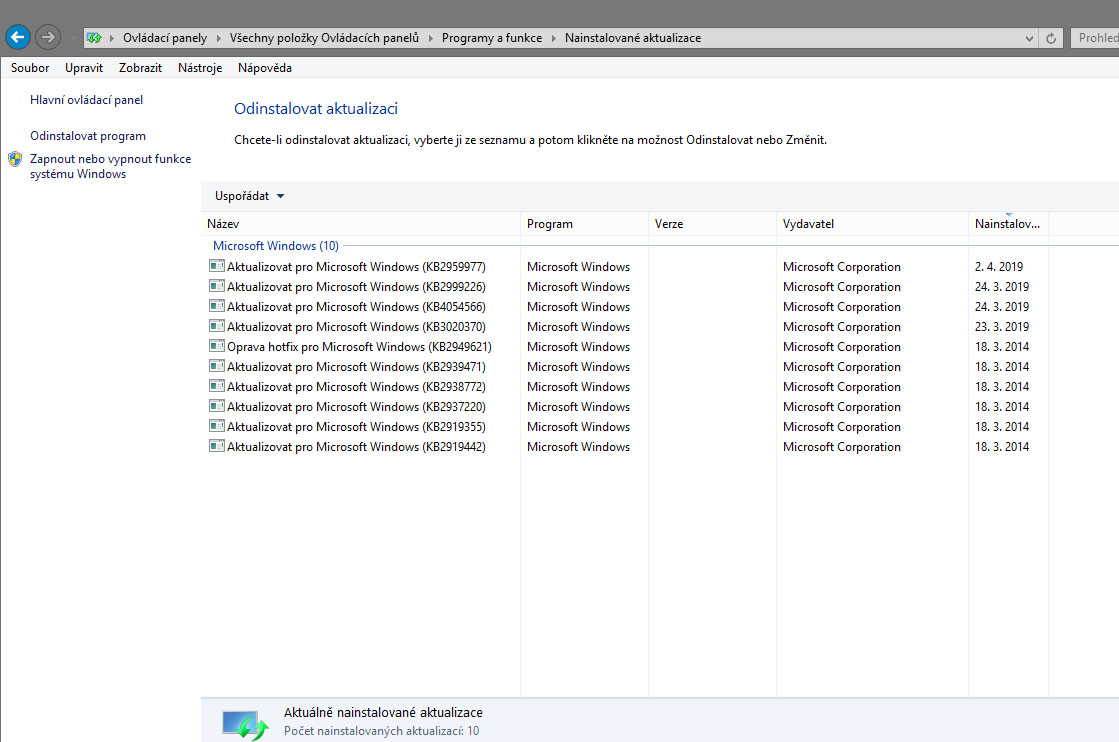Screen dimensions: 1119x742
Task: Select Aktualizovat pro Microsoft Windows (KB2938772)
Action: [x=356, y=386]
